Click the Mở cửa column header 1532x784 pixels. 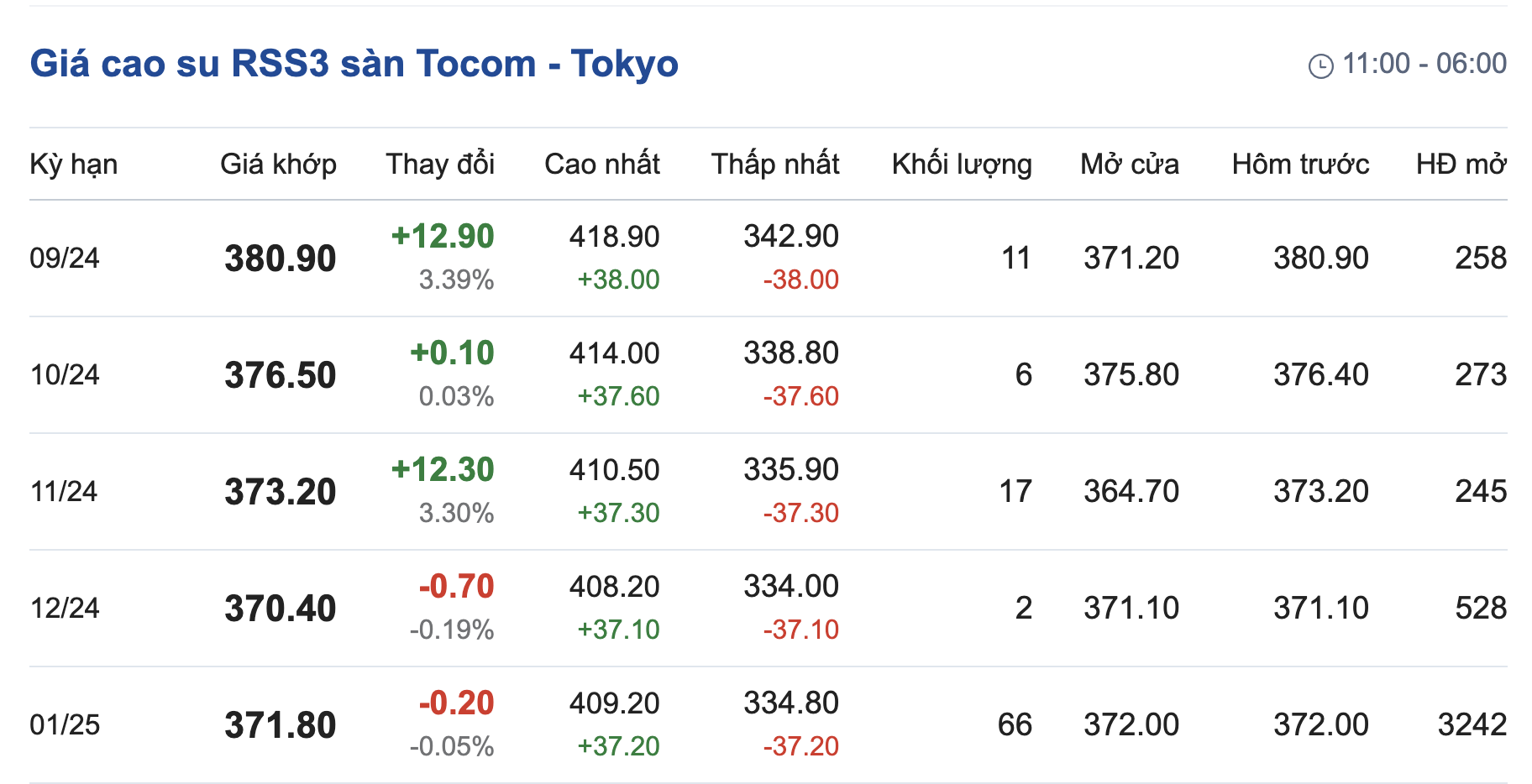click(x=1129, y=165)
